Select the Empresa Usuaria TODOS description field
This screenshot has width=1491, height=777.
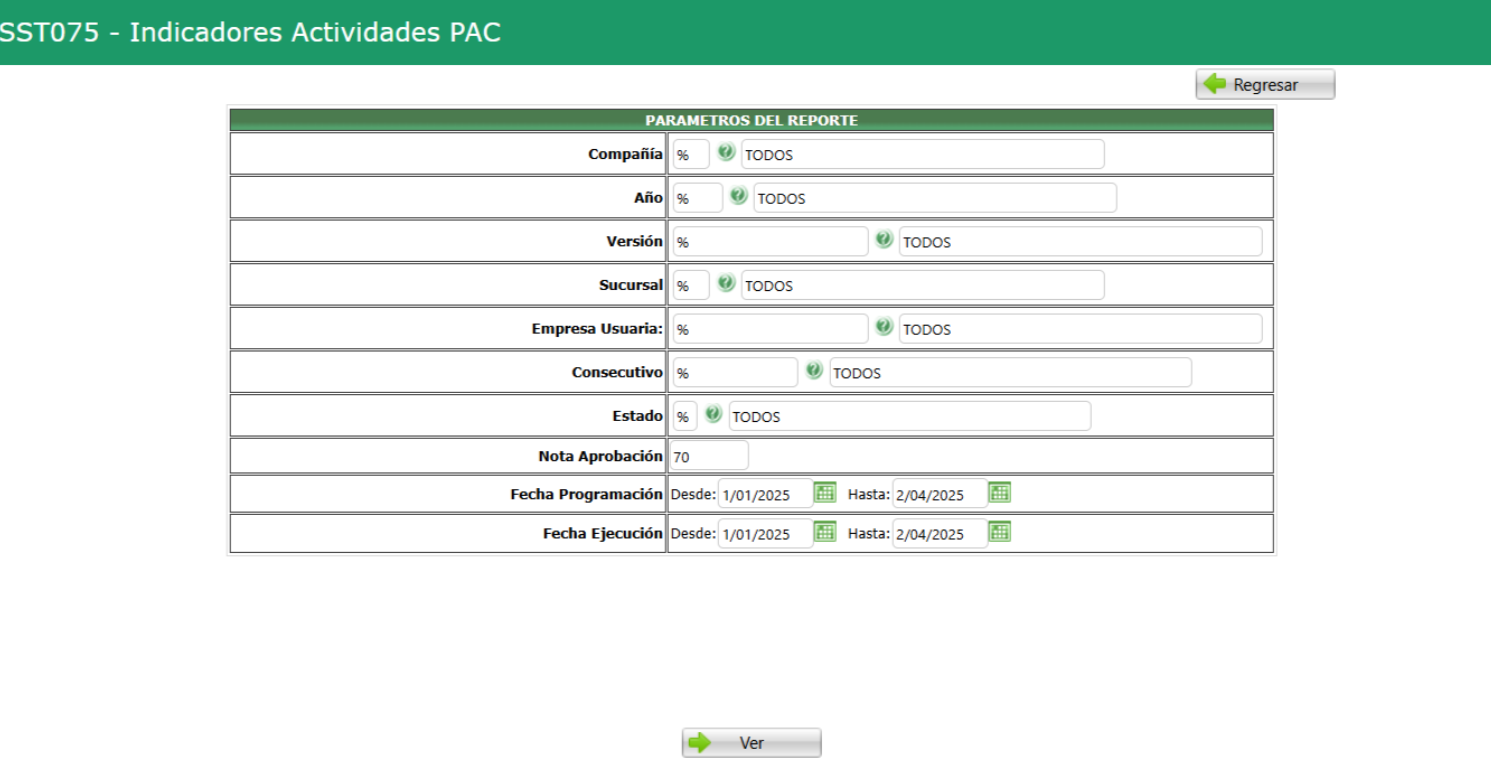tap(1081, 329)
